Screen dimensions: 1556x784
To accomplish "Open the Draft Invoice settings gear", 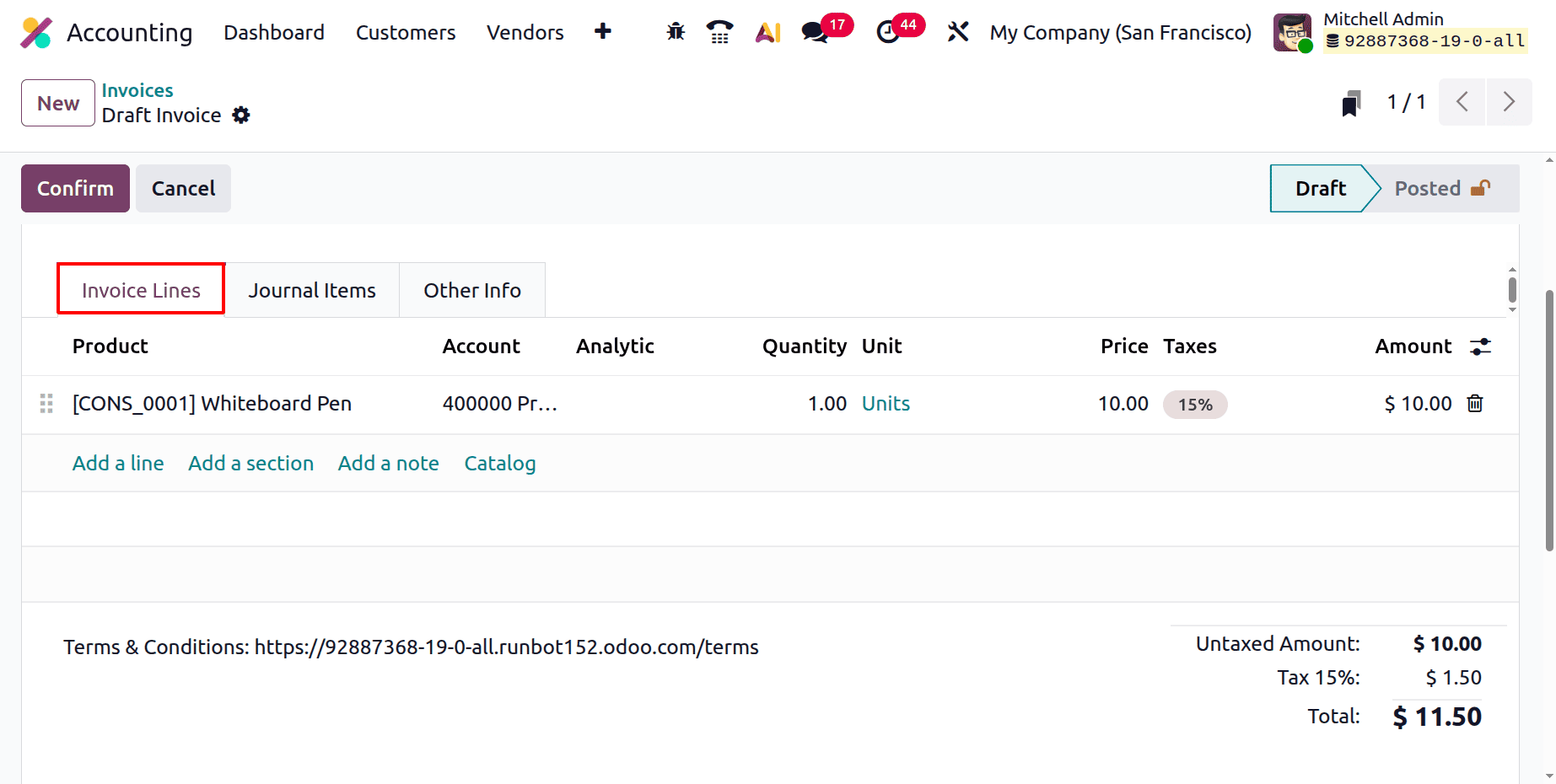I will (x=240, y=115).
